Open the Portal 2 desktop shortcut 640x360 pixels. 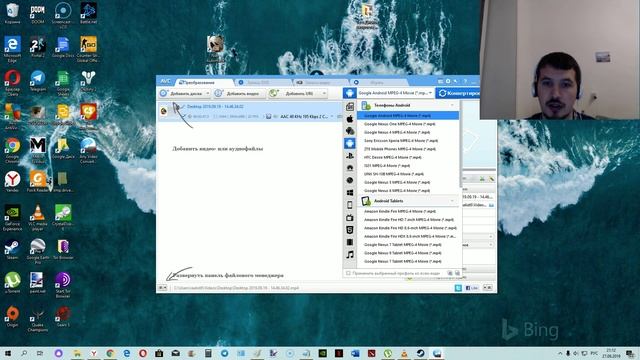click(38, 47)
